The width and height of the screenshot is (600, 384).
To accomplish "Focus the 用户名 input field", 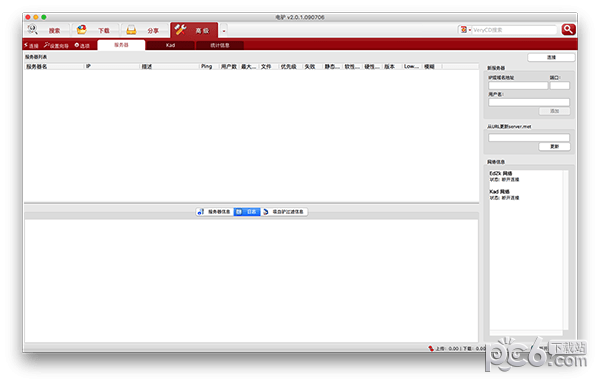I will [x=529, y=102].
